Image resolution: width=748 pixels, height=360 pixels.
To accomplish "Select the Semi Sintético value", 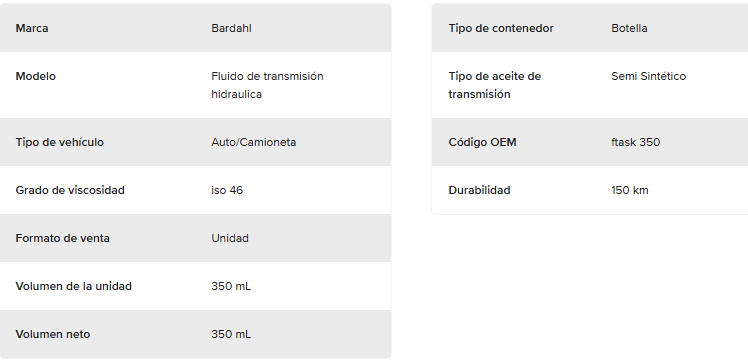I will 648,76.
